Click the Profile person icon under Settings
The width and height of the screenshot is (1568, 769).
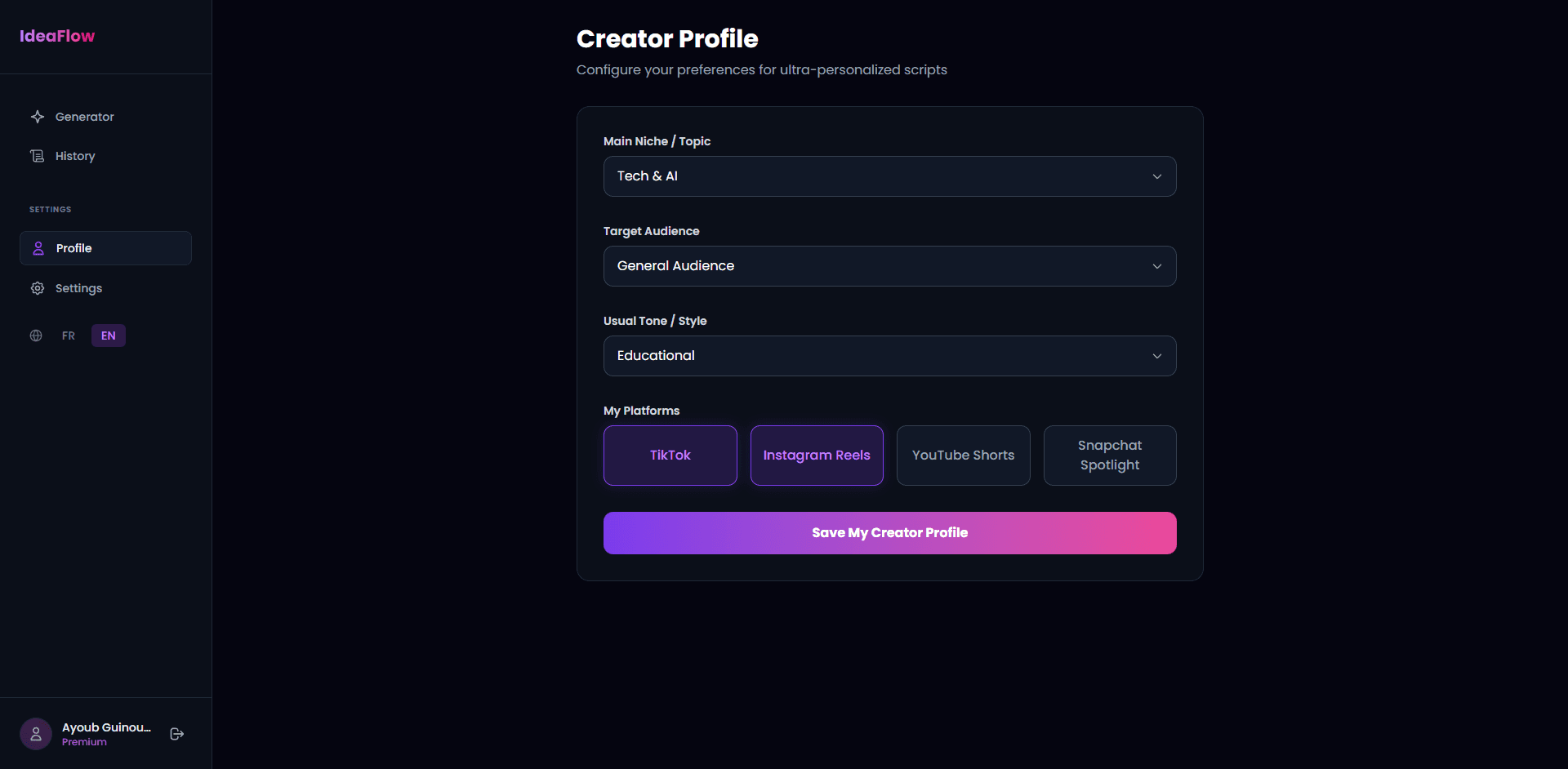(37, 248)
